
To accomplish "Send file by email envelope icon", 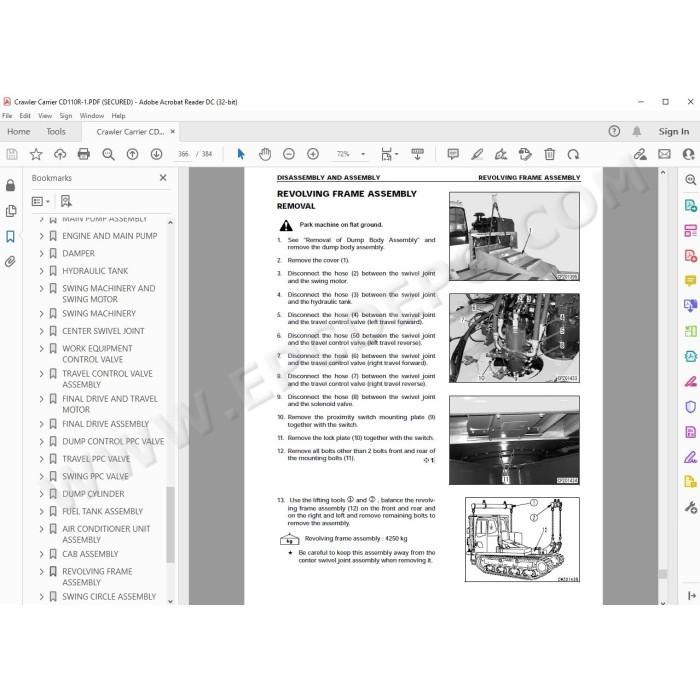I will click(664, 154).
